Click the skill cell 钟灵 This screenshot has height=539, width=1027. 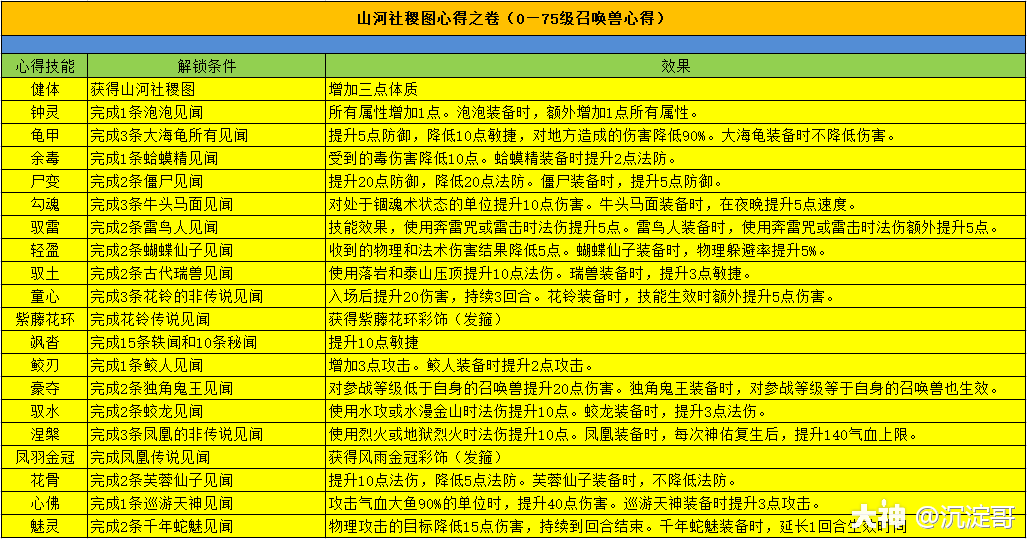click(x=45, y=112)
